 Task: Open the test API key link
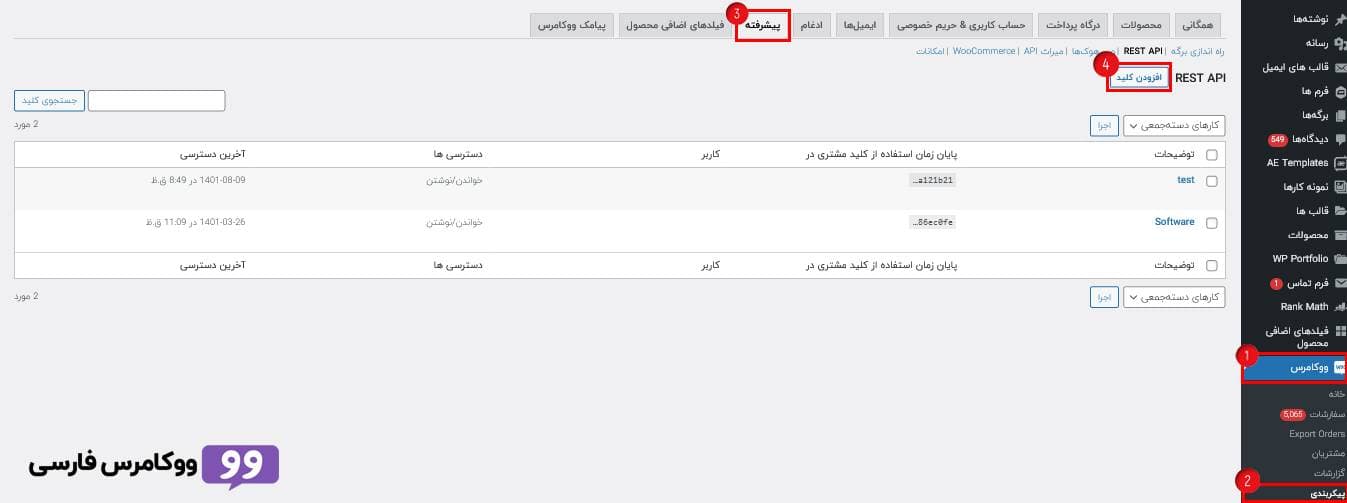tap(1186, 180)
